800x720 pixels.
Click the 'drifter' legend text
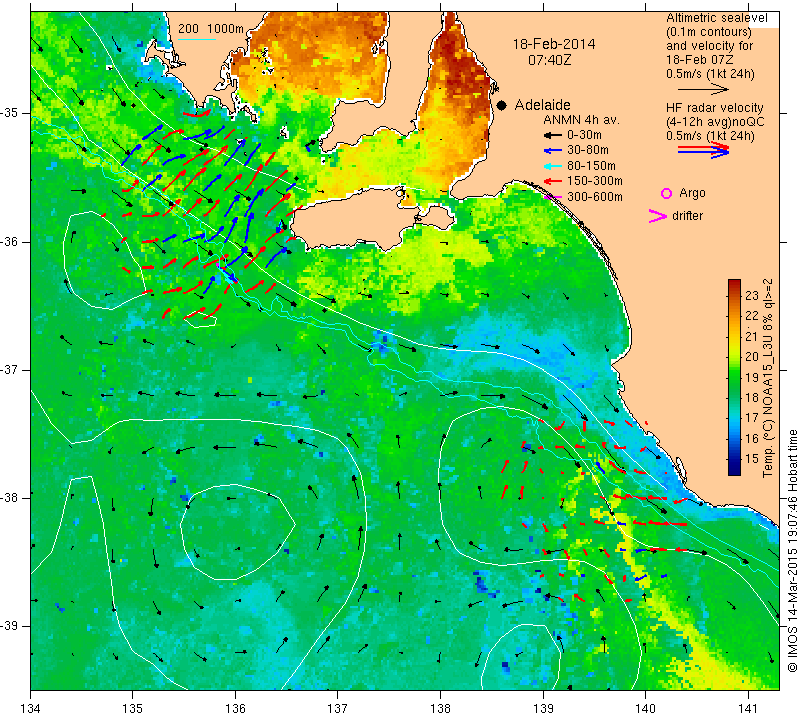click(x=687, y=216)
